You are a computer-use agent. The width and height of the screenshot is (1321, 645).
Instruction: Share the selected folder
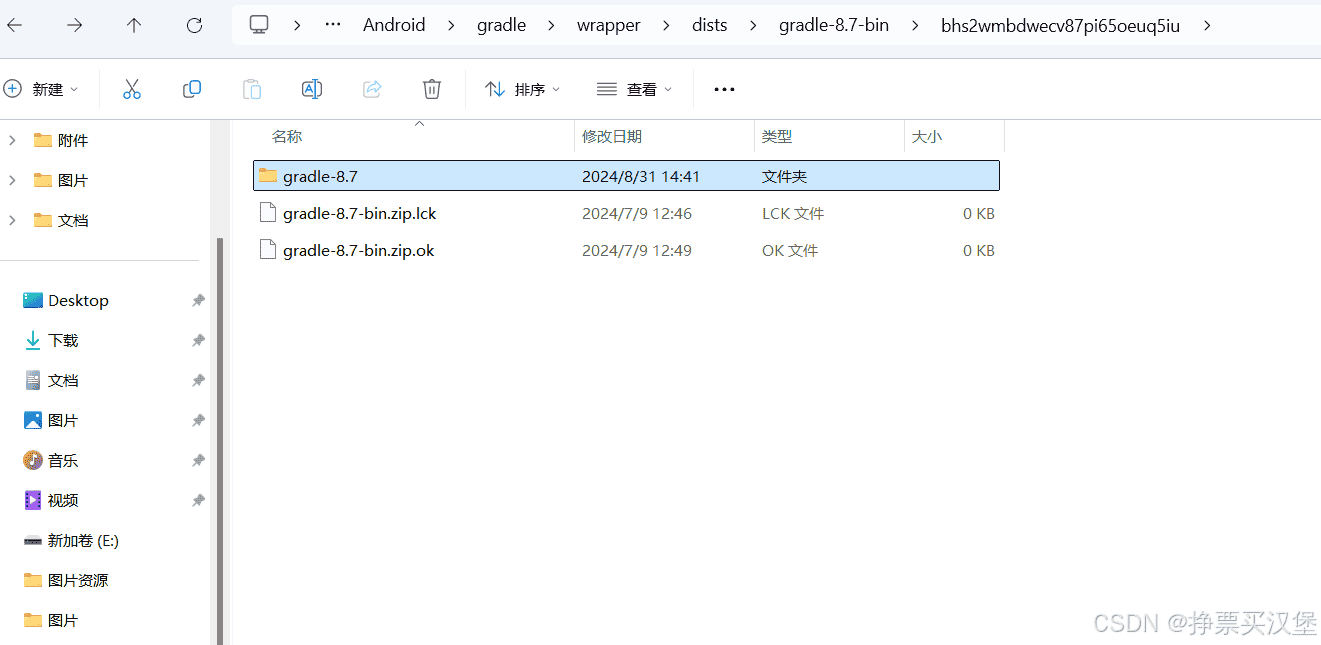coord(371,88)
